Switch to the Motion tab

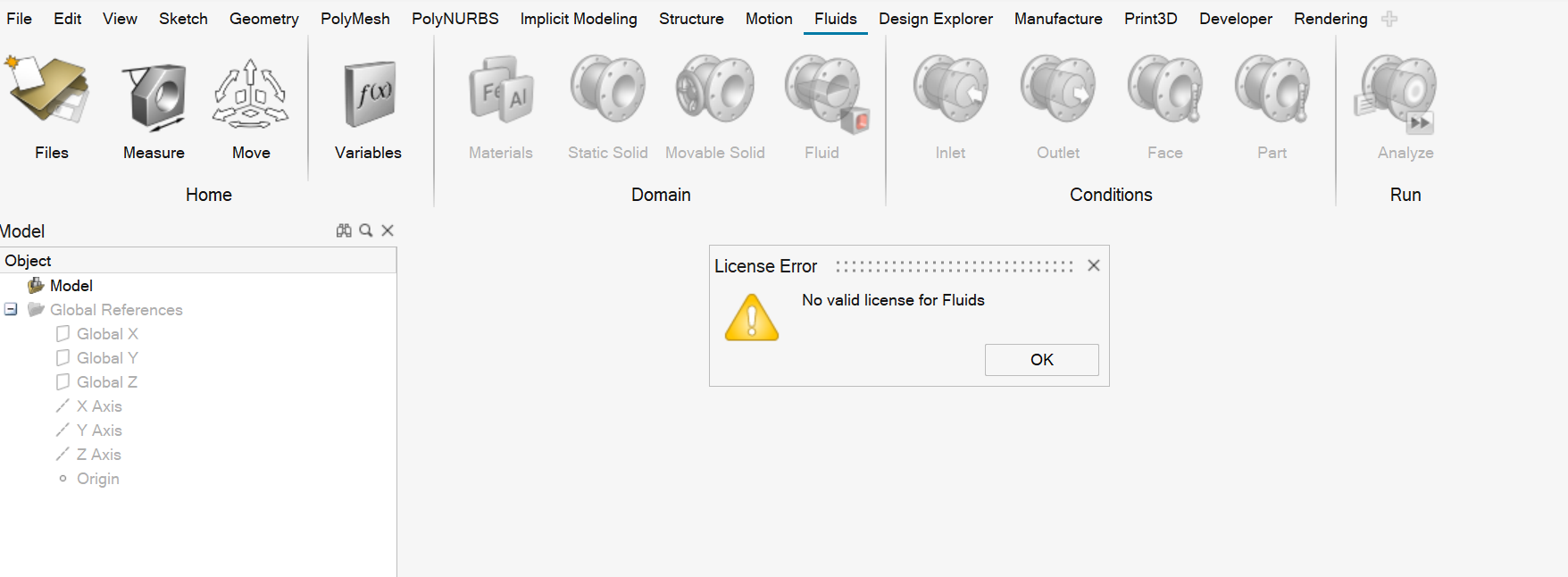769,19
